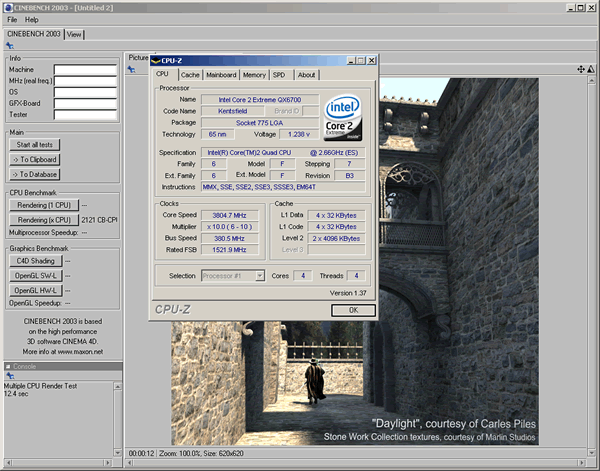Start the OpenGL SW-L test
600x471 pixels.
click(36, 276)
